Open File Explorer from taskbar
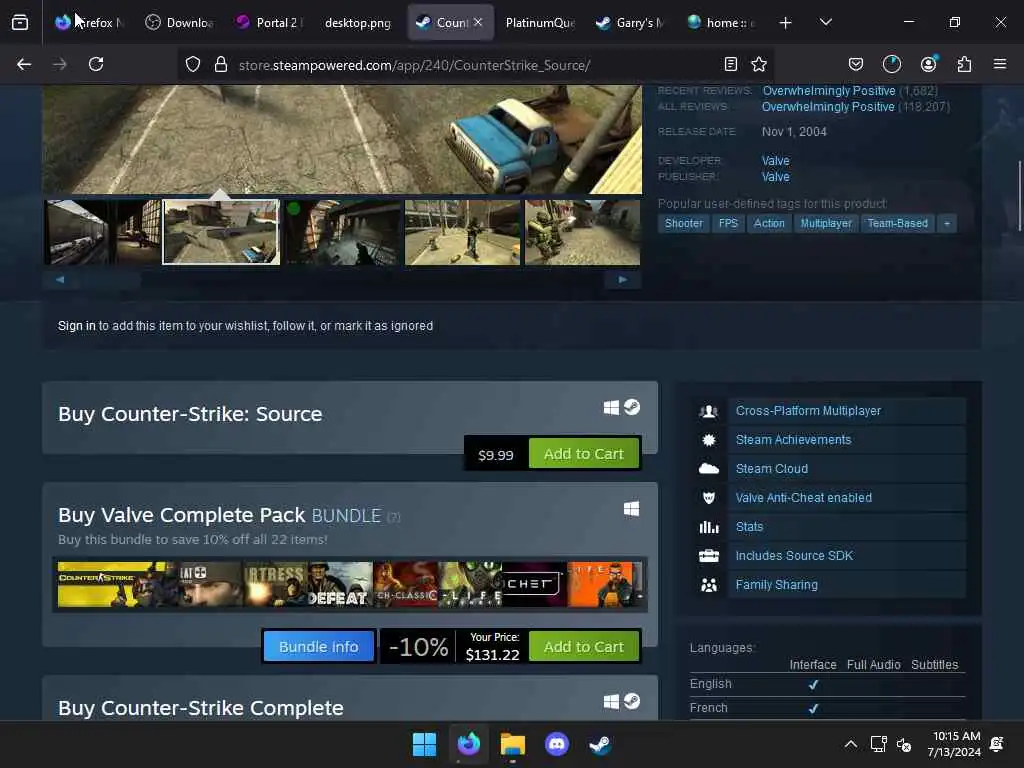 513,744
